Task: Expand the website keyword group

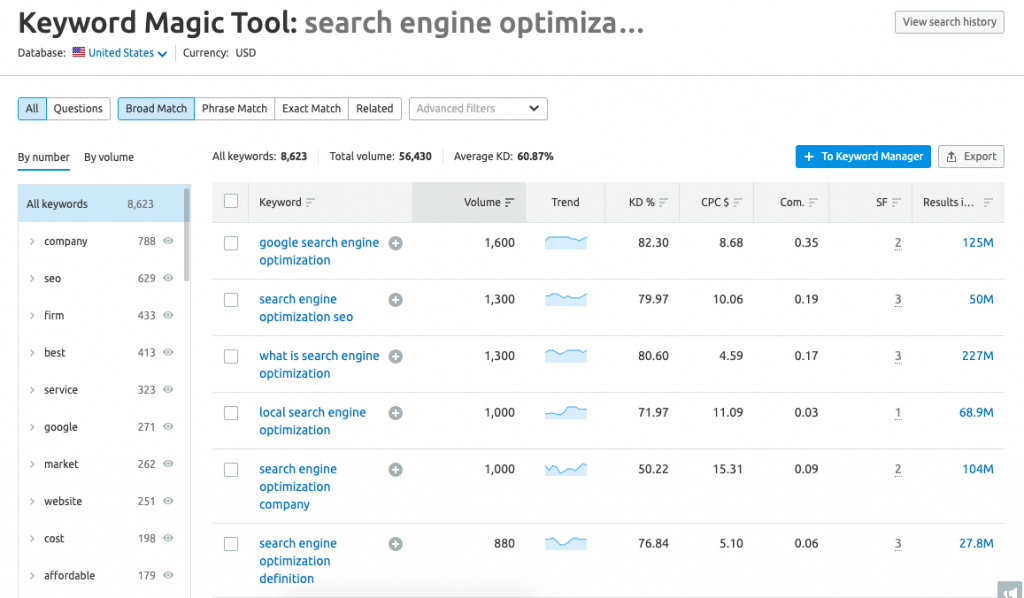Action: click(31, 501)
